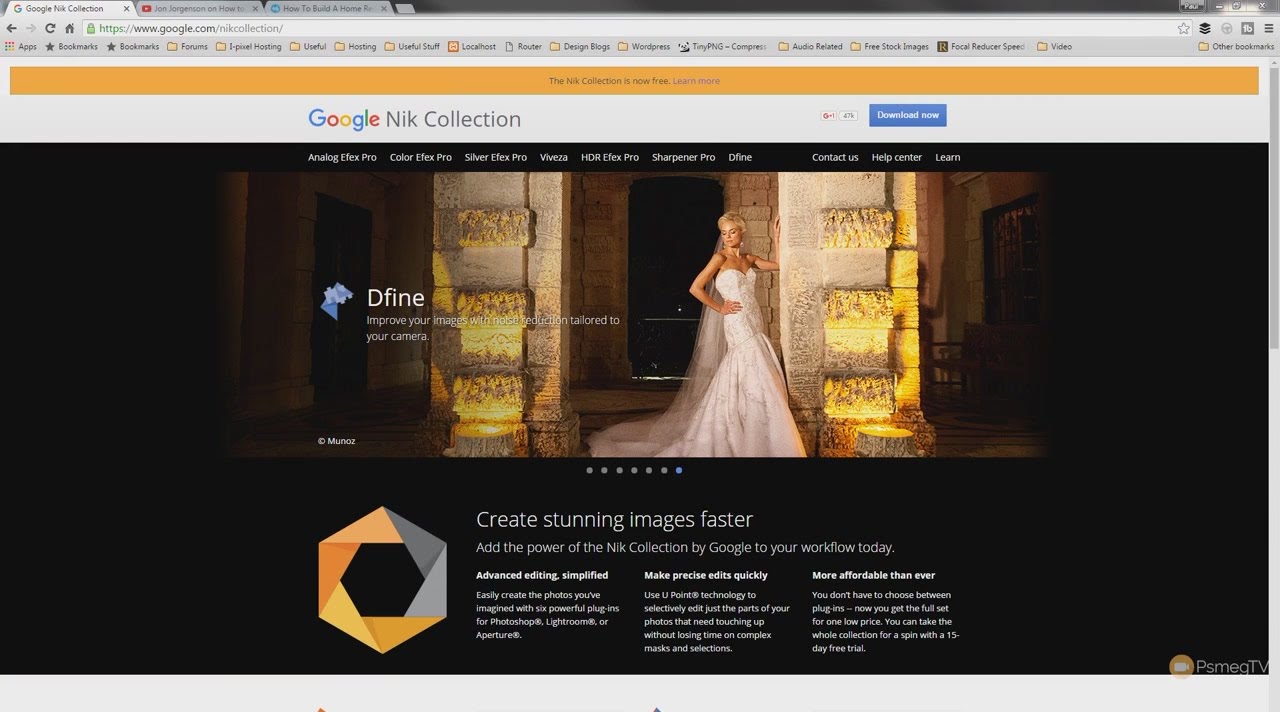Open the Localhost bookmark

pos(472,46)
